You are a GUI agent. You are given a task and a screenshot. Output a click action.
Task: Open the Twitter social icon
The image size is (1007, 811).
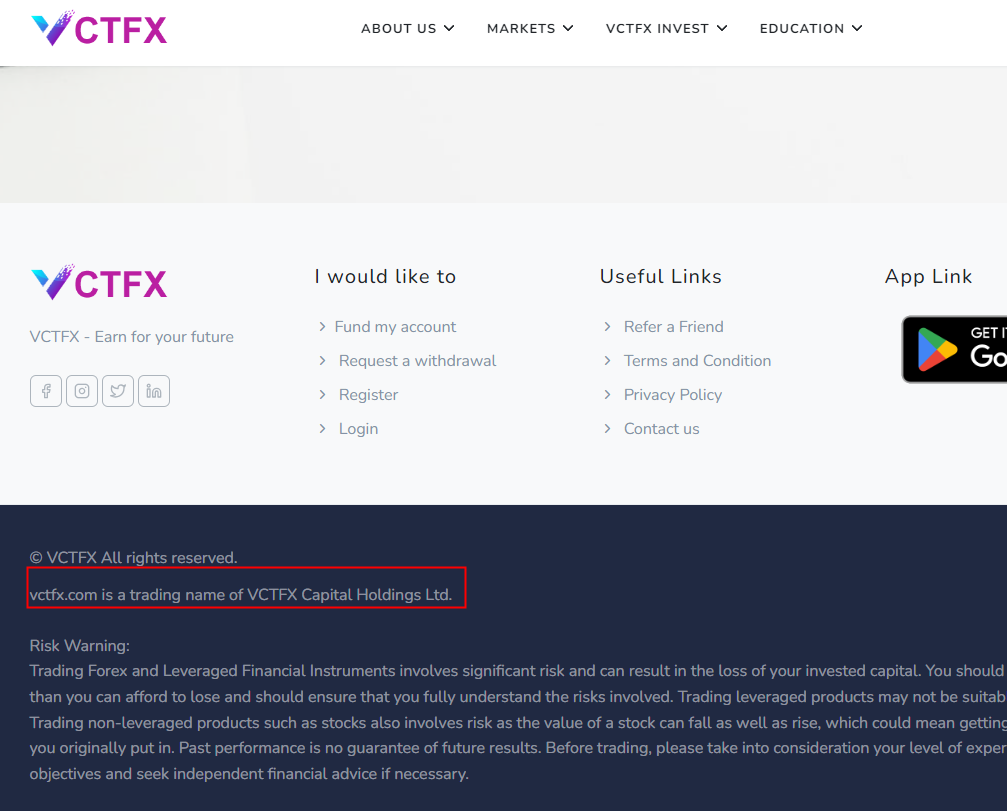pyautogui.click(x=118, y=391)
